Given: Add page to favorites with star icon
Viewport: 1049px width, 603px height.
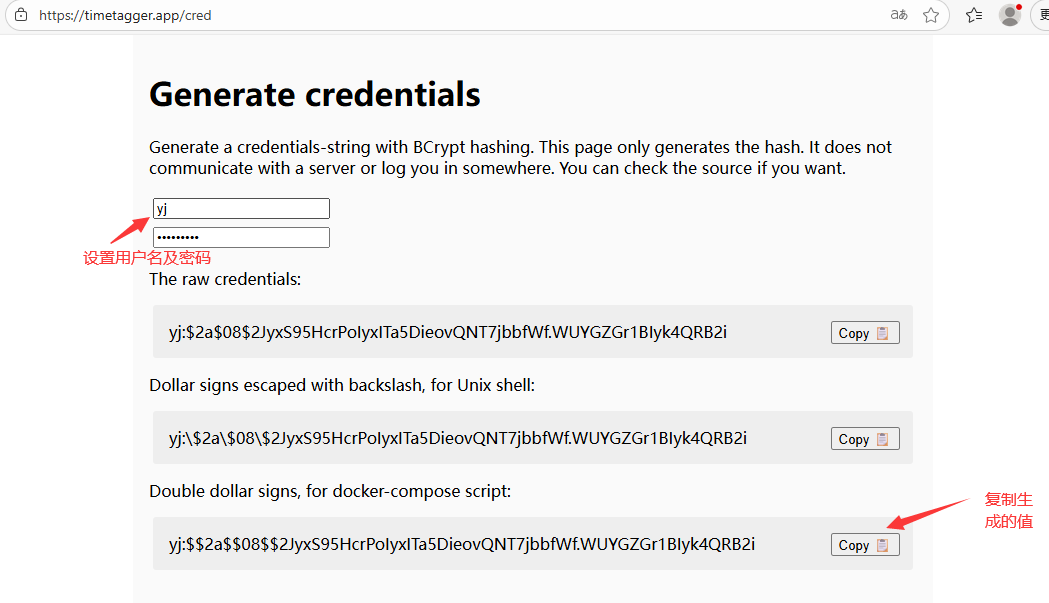Looking at the screenshot, I should [x=931, y=15].
